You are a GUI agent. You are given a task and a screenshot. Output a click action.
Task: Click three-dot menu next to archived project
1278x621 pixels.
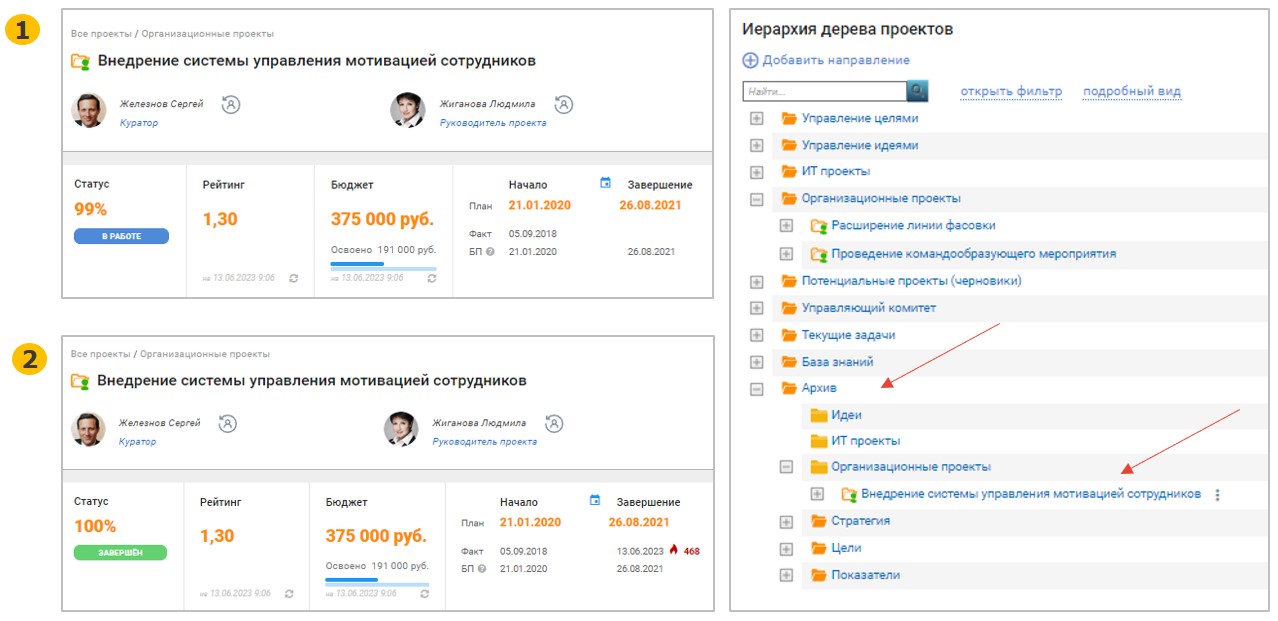1217,495
